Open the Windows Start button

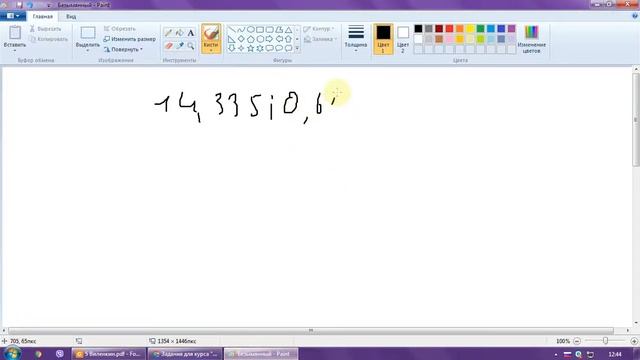point(12,353)
